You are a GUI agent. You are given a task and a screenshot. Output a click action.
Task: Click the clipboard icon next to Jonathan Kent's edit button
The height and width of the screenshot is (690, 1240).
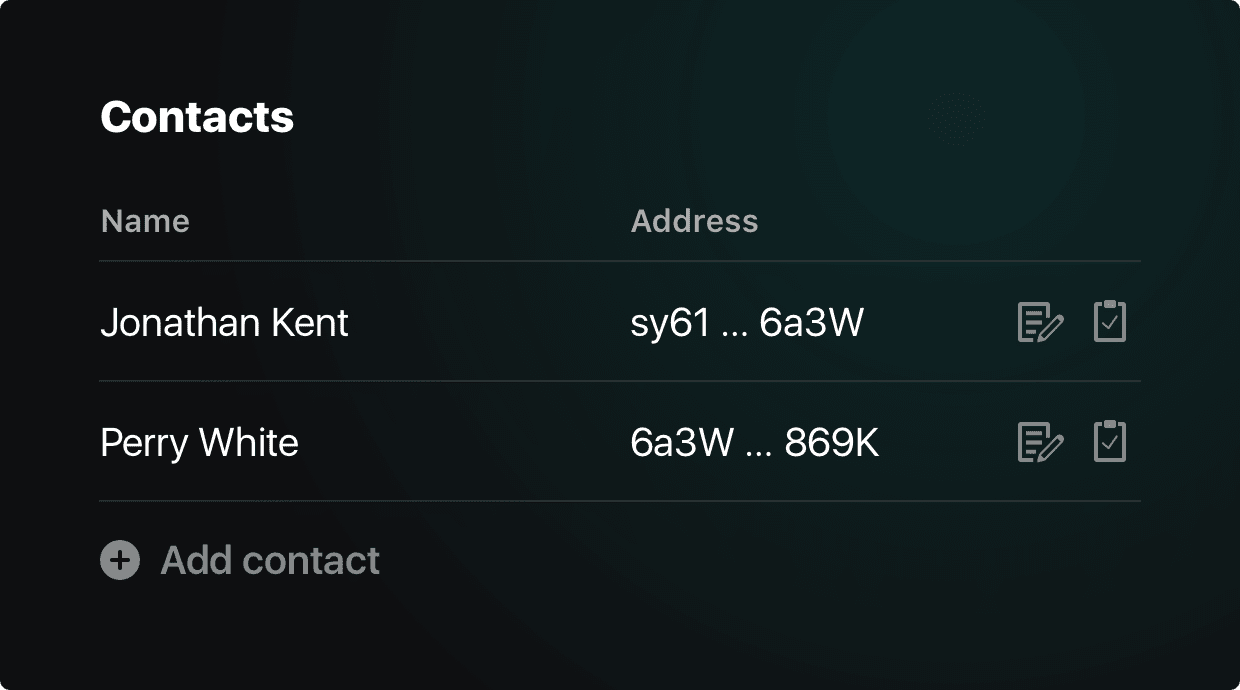click(x=1110, y=322)
